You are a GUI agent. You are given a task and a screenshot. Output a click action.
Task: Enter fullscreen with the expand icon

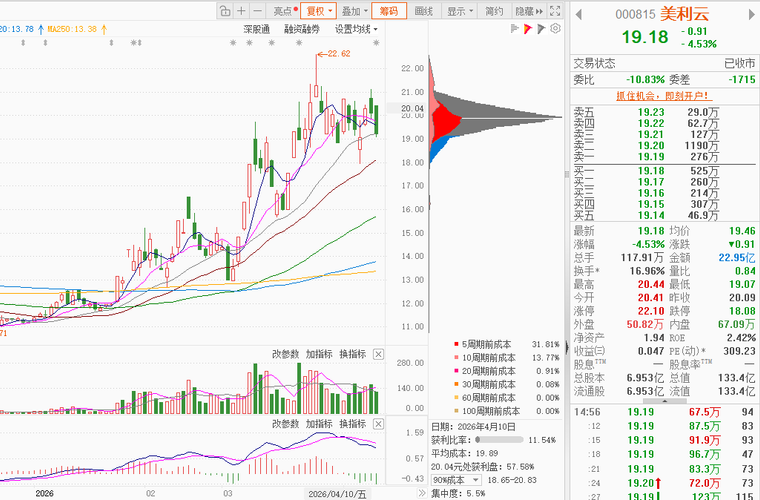click(555, 11)
